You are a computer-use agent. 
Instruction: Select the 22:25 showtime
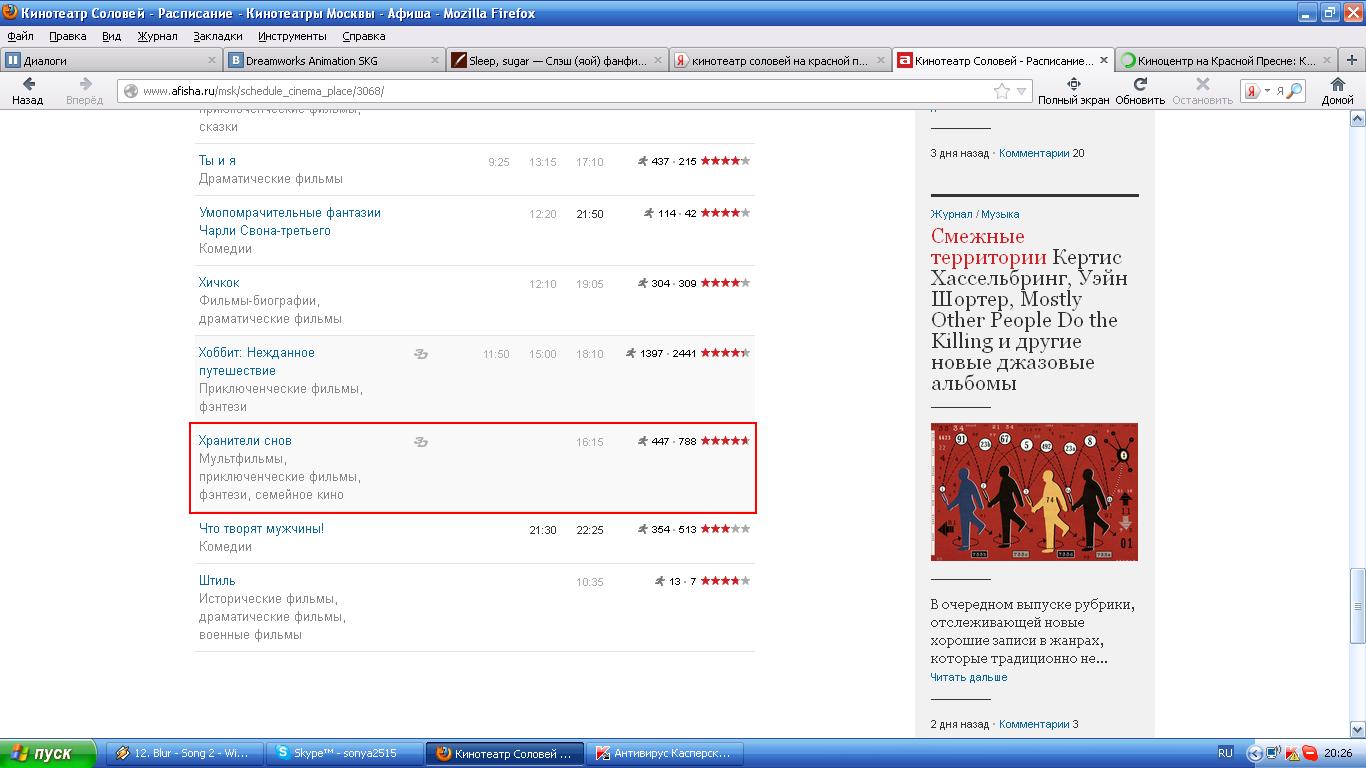(x=590, y=530)
